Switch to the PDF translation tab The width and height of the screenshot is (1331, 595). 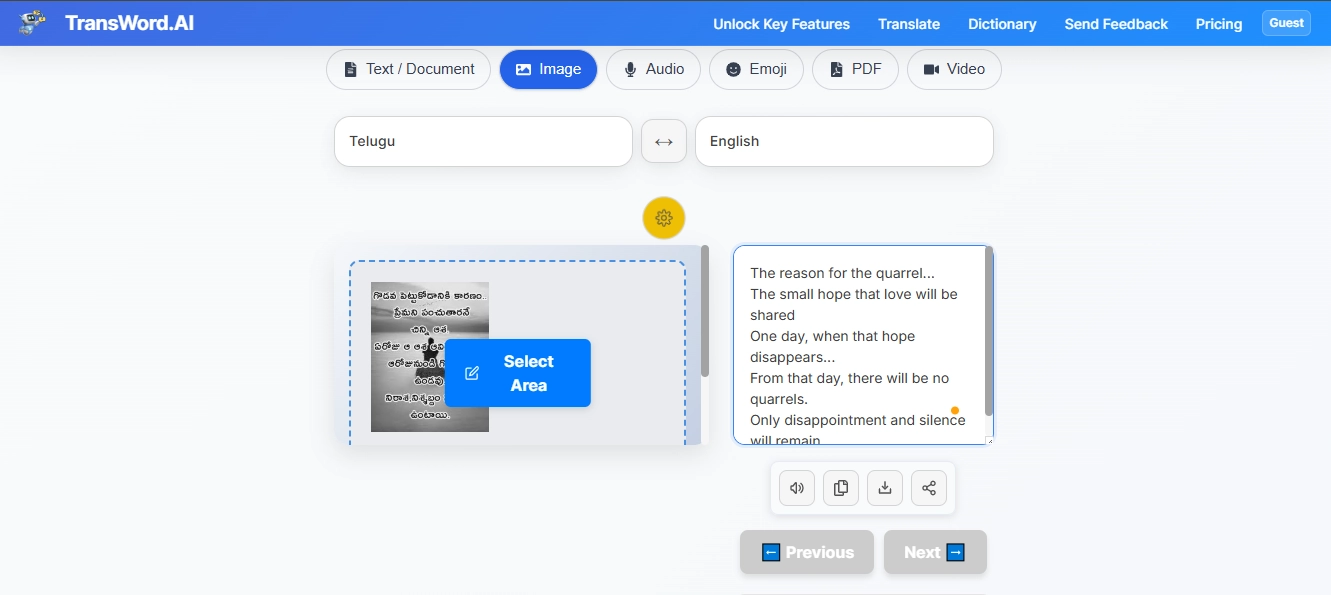tap(855, 69)
